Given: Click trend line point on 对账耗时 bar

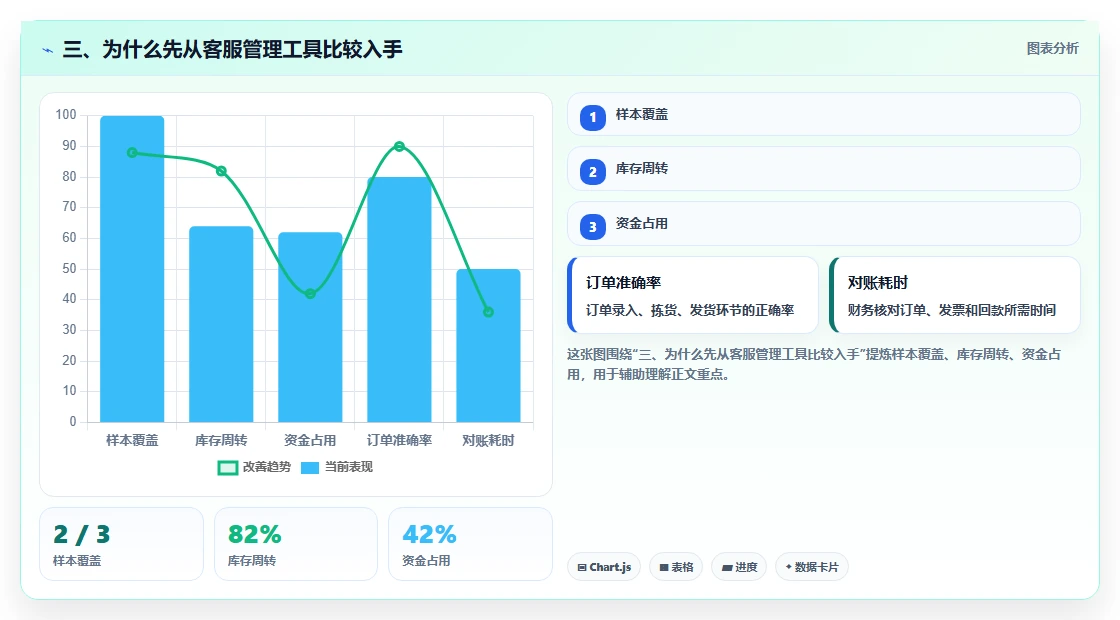Looking at the screenshot, I should 489,312.
